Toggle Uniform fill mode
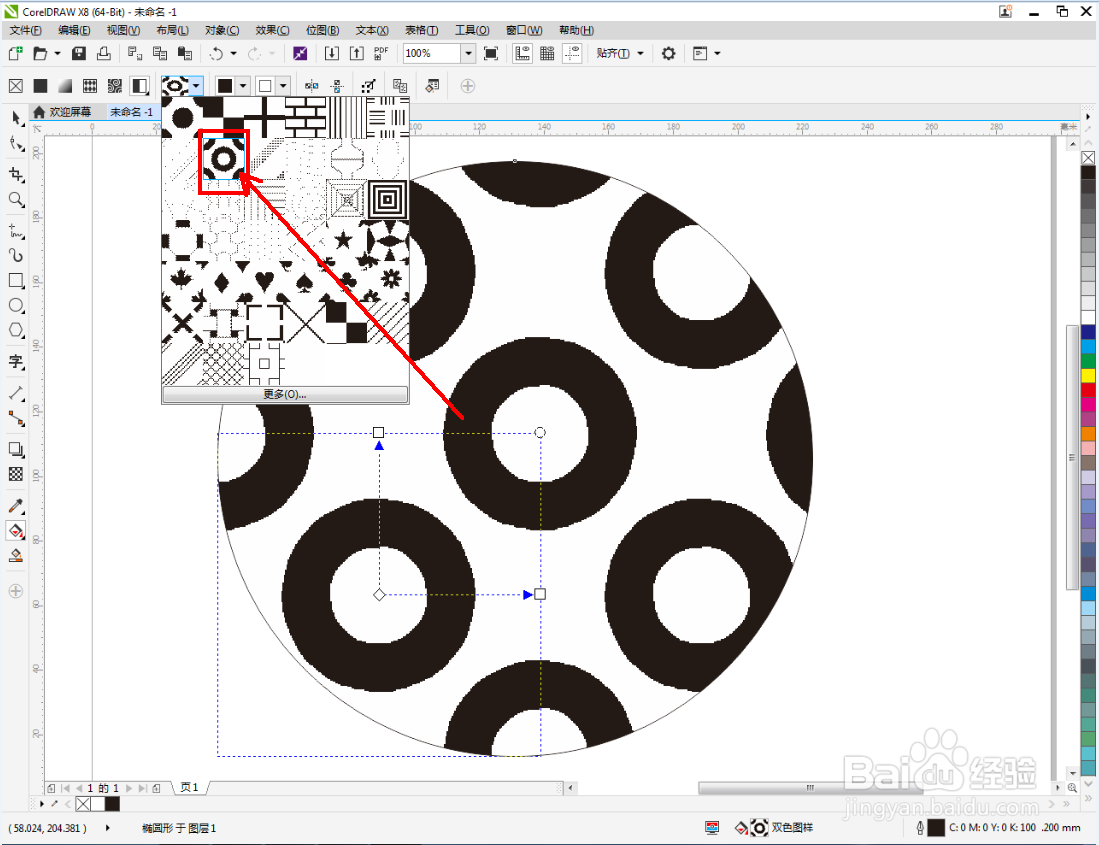 [41, 85]
